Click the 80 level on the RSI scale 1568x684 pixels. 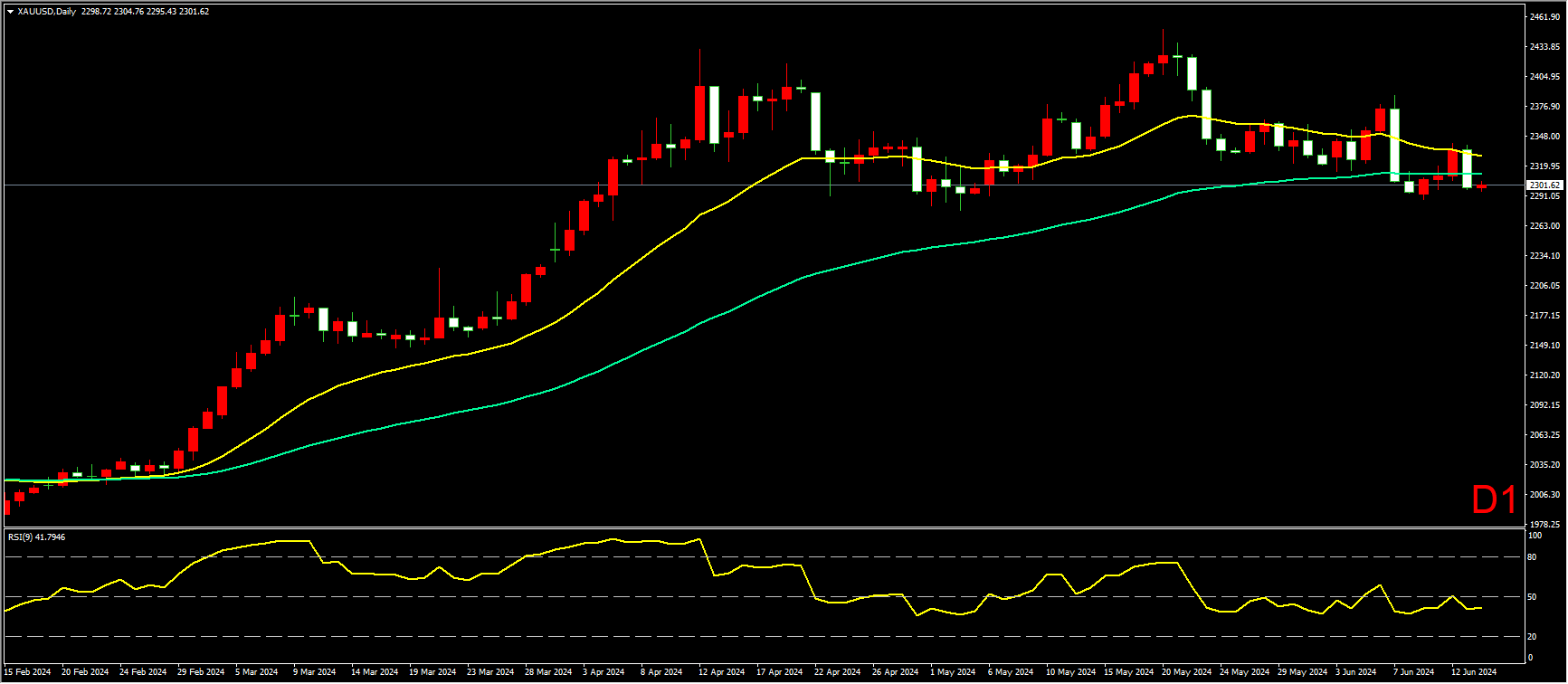coord(1532,557)
